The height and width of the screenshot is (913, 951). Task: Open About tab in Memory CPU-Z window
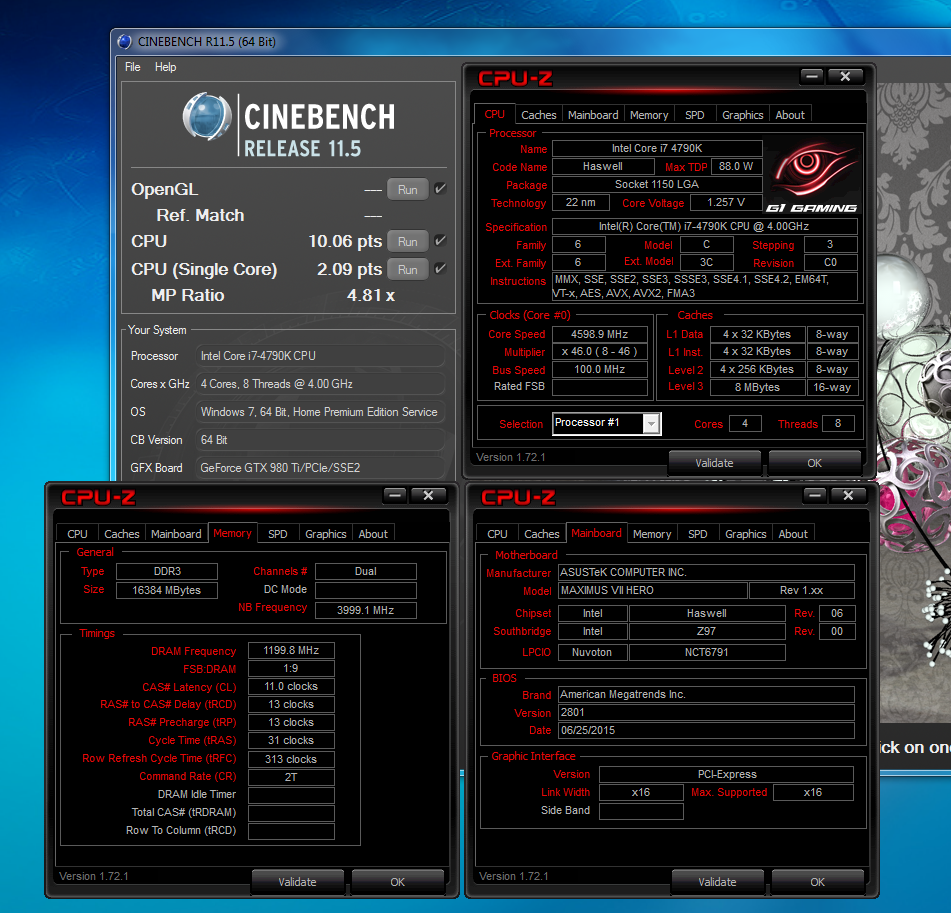point(373,534)
